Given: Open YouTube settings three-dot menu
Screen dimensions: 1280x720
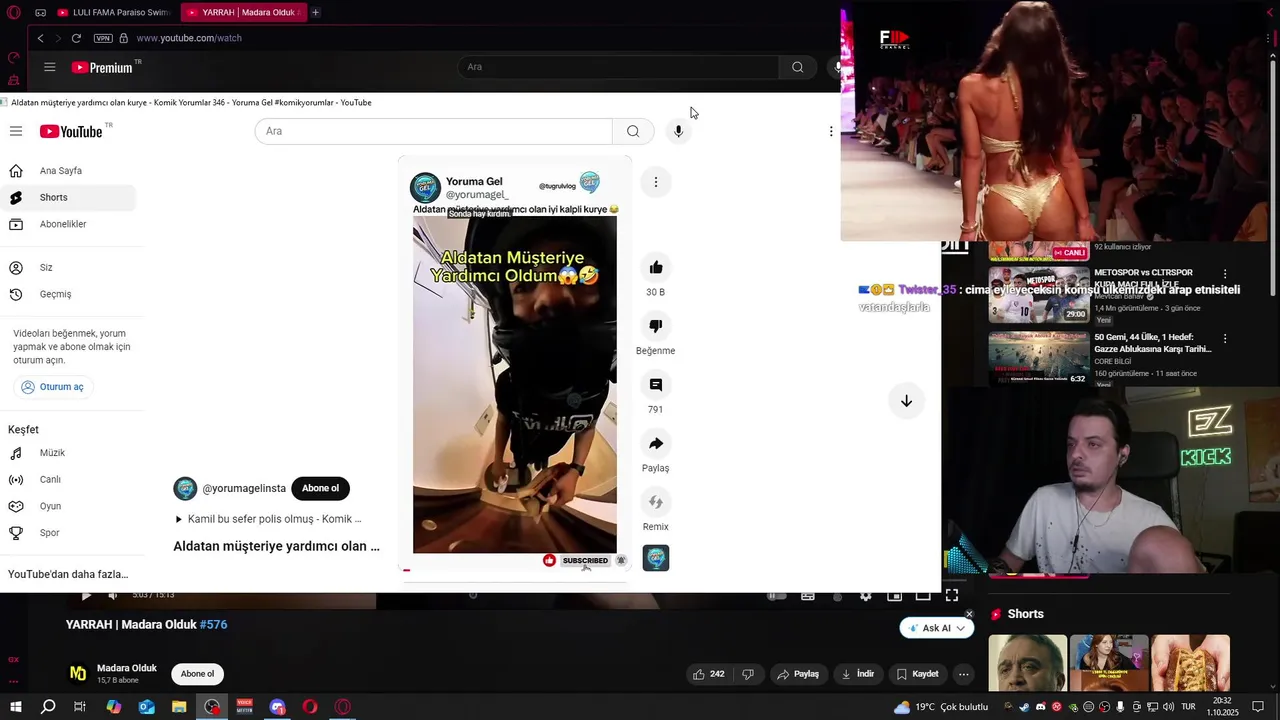Looking at the screenshot, I should tap(831, 131).
